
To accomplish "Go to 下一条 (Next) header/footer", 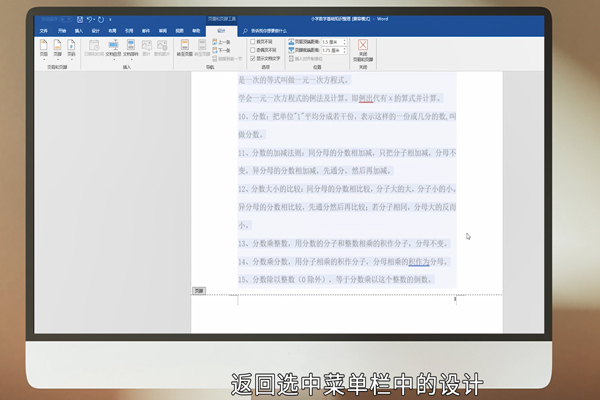I will [x=221, y=50].
